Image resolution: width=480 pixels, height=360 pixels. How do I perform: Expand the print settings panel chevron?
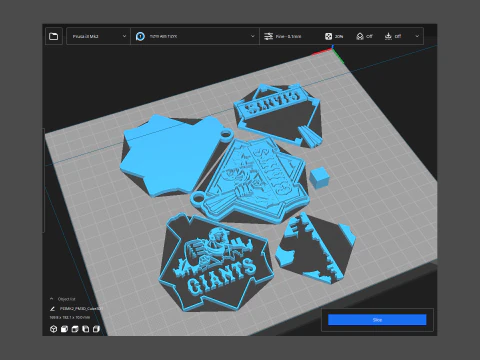click(417, 36)
